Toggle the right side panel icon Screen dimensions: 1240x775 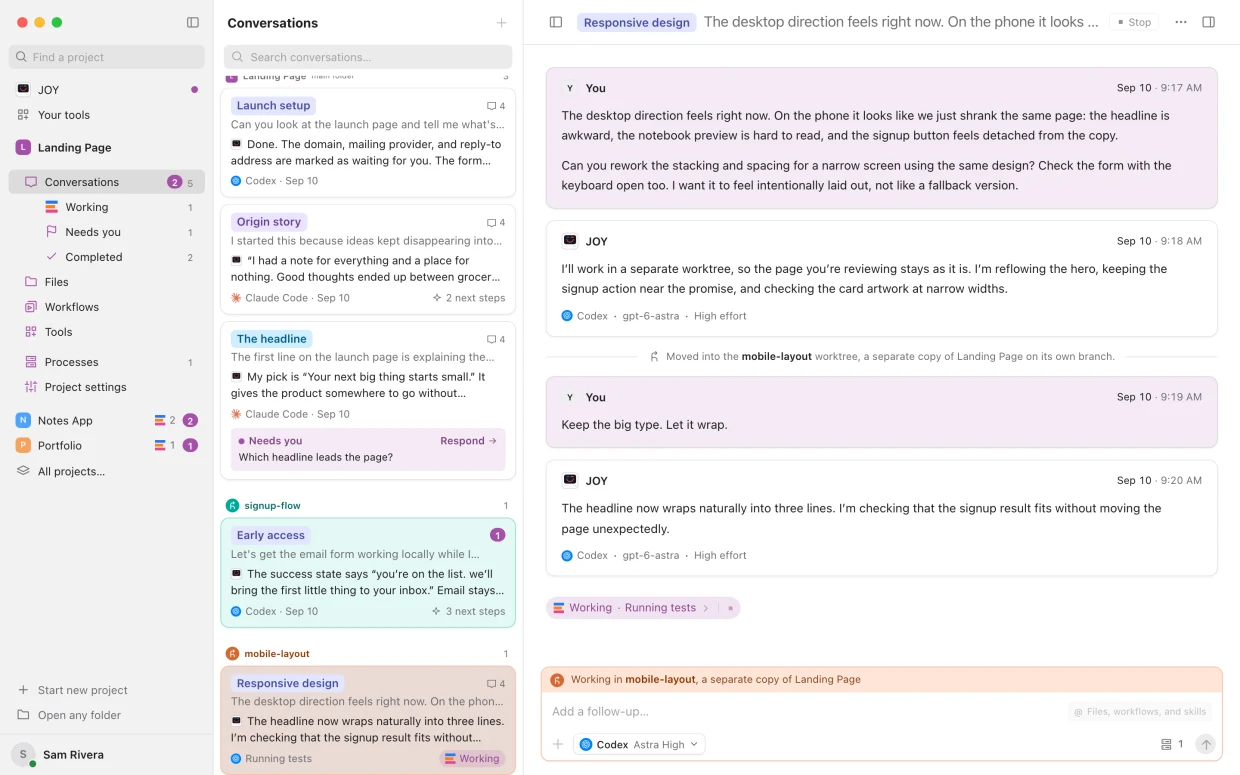1208,22
